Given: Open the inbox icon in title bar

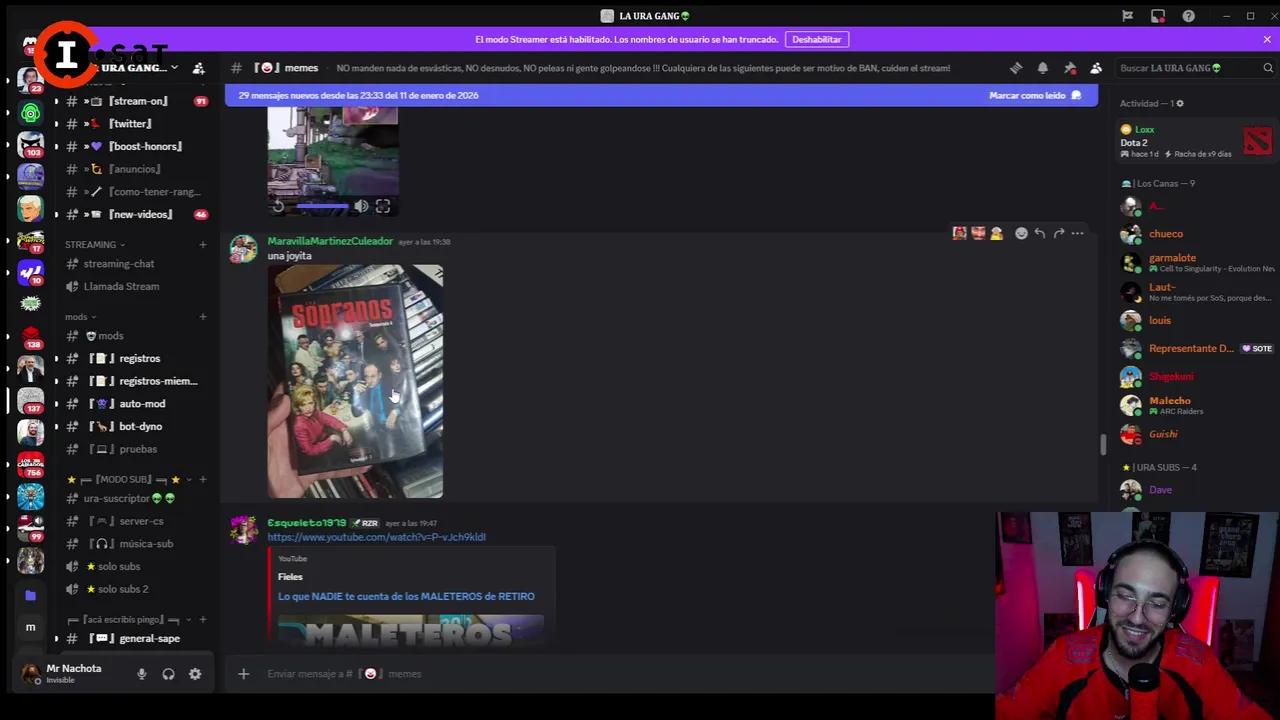Looking at the screenshot, I should [1158, 16].
